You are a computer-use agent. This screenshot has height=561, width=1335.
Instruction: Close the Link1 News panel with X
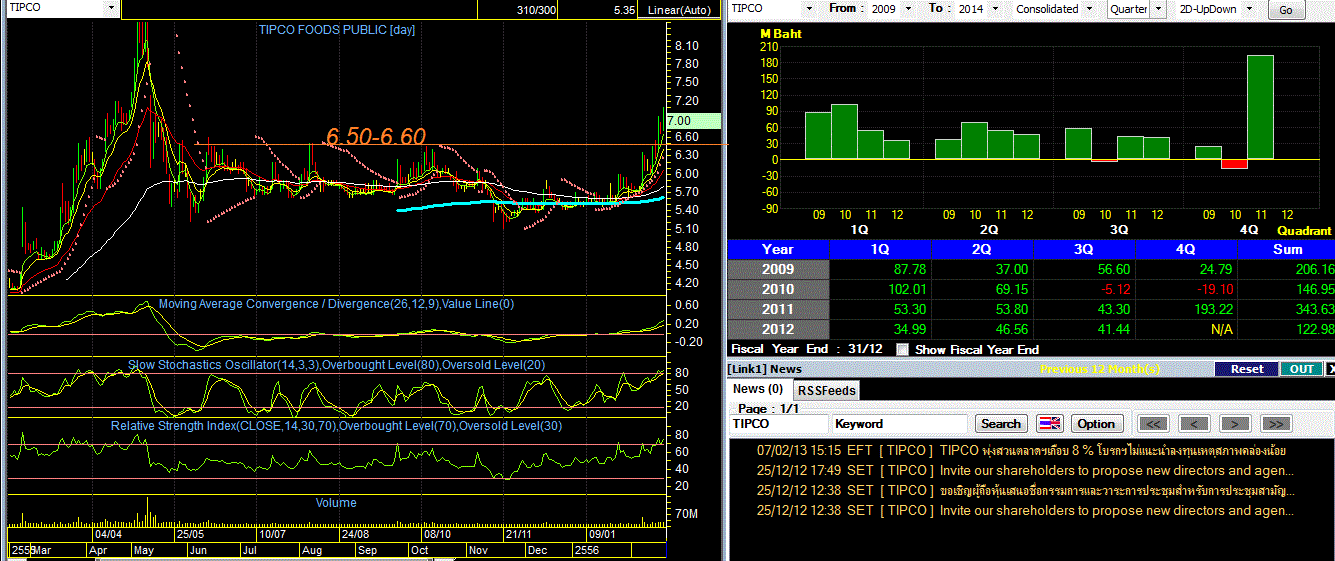click(1329, 369)
